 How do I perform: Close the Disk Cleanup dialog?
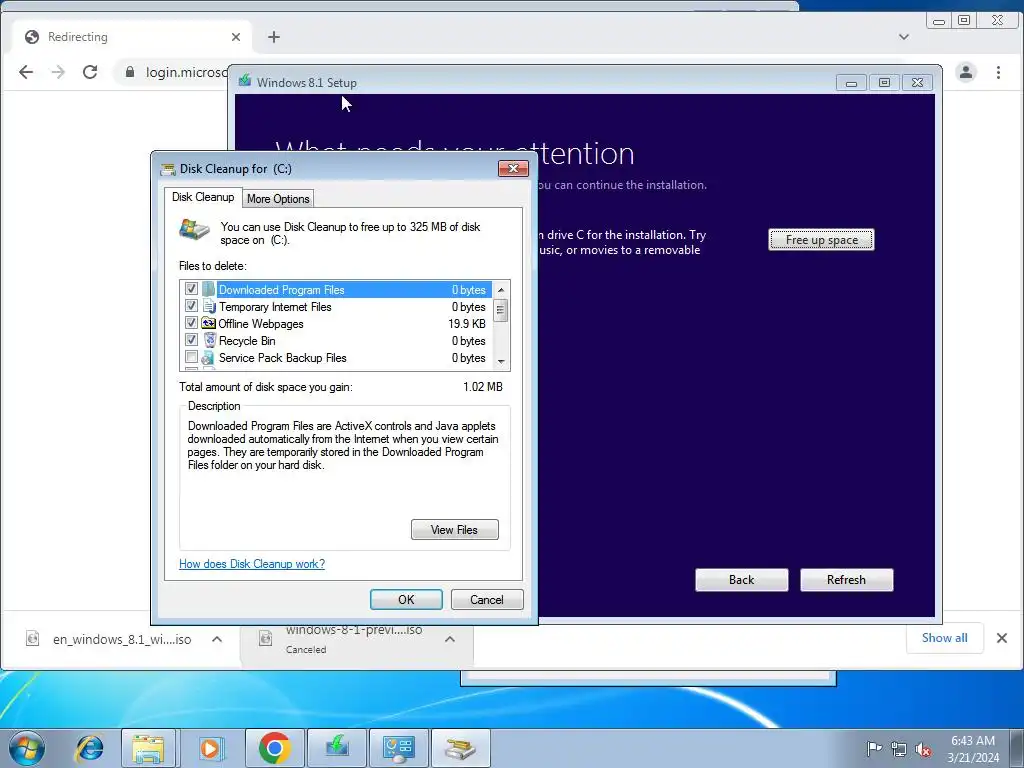(513, 168)
